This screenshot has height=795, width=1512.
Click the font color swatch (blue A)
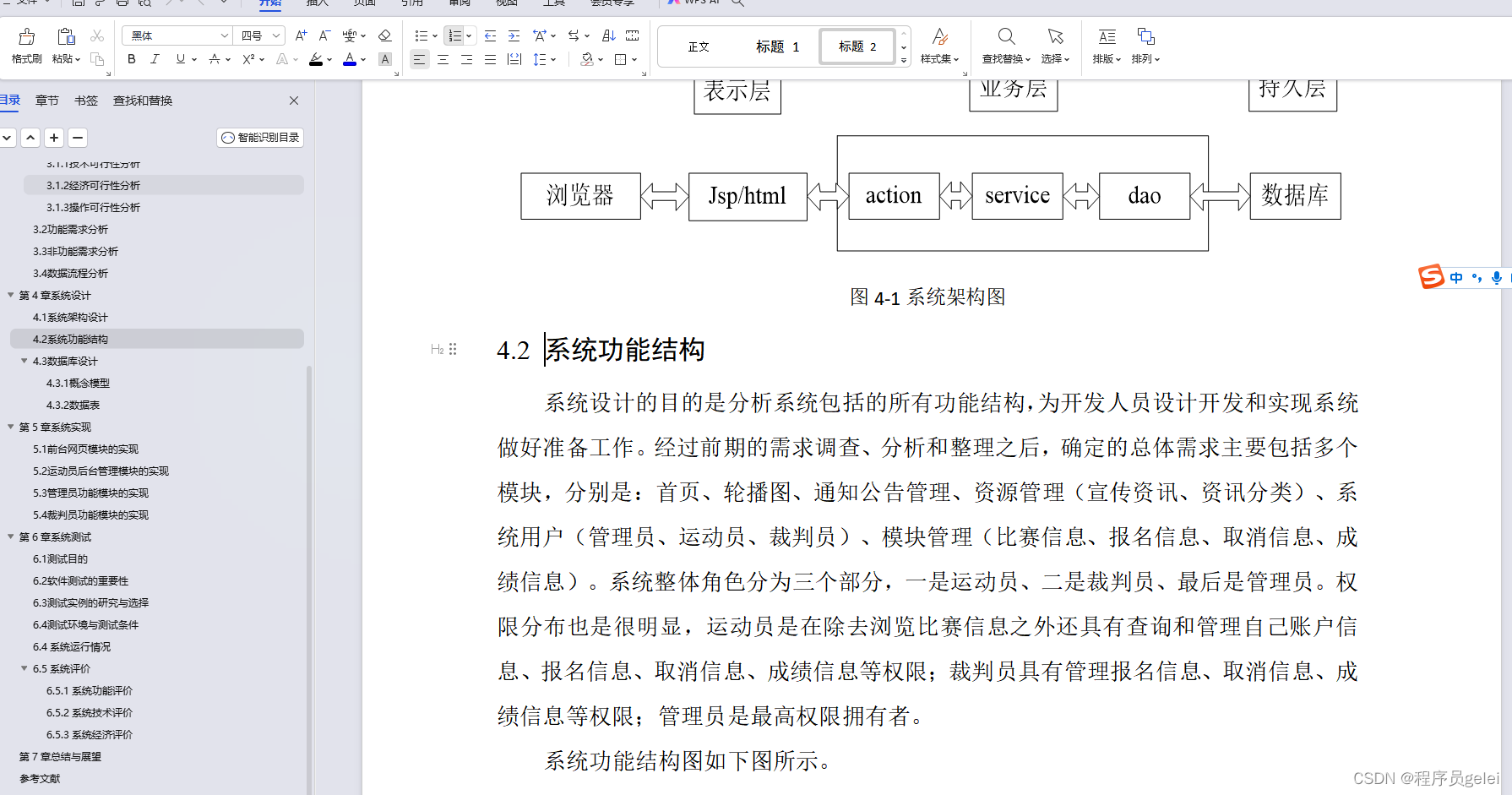click(x=350, y=59)
